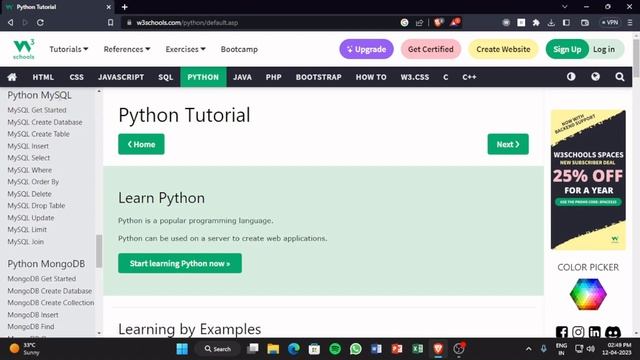Switch to the BOOTSTRAP tab in the navbar
Image resolution: width=640 pixels, height=360 pixels.
(318, 77)
